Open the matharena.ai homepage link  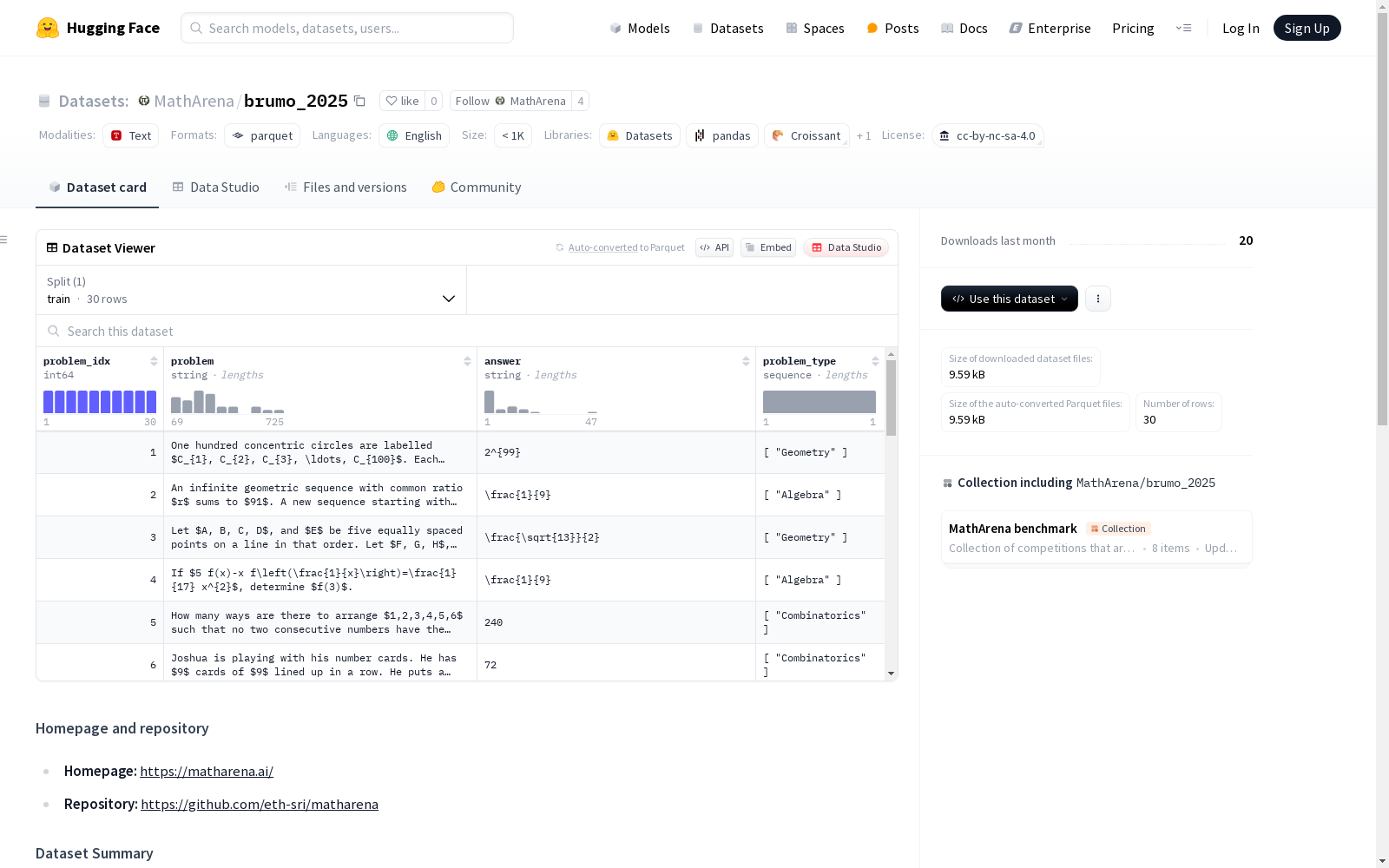point(207,771)
